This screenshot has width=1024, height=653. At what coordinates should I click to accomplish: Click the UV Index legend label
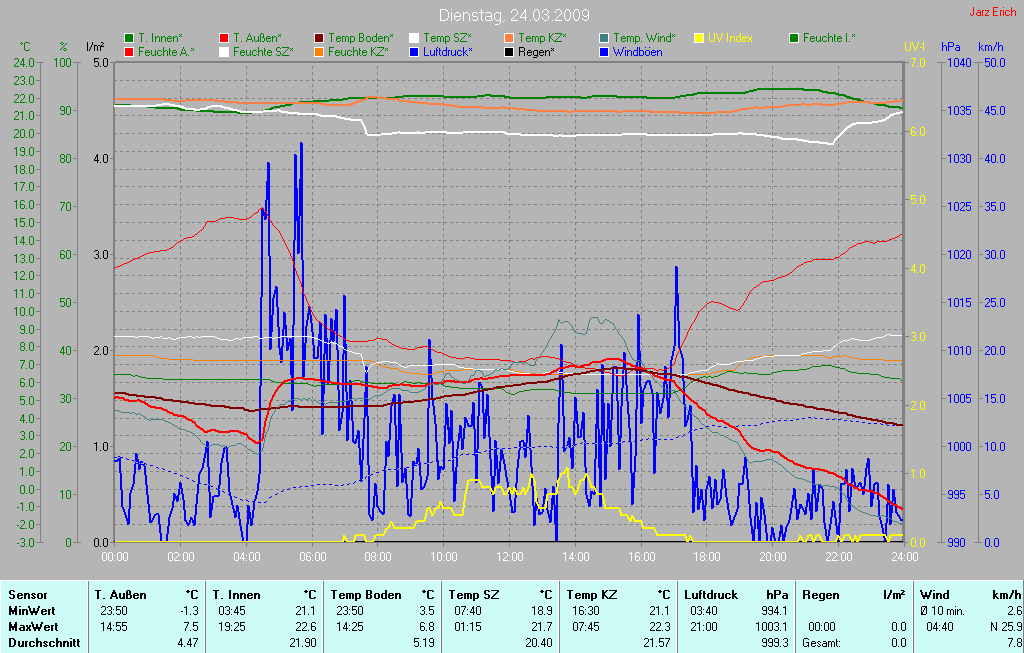[730, 38]
